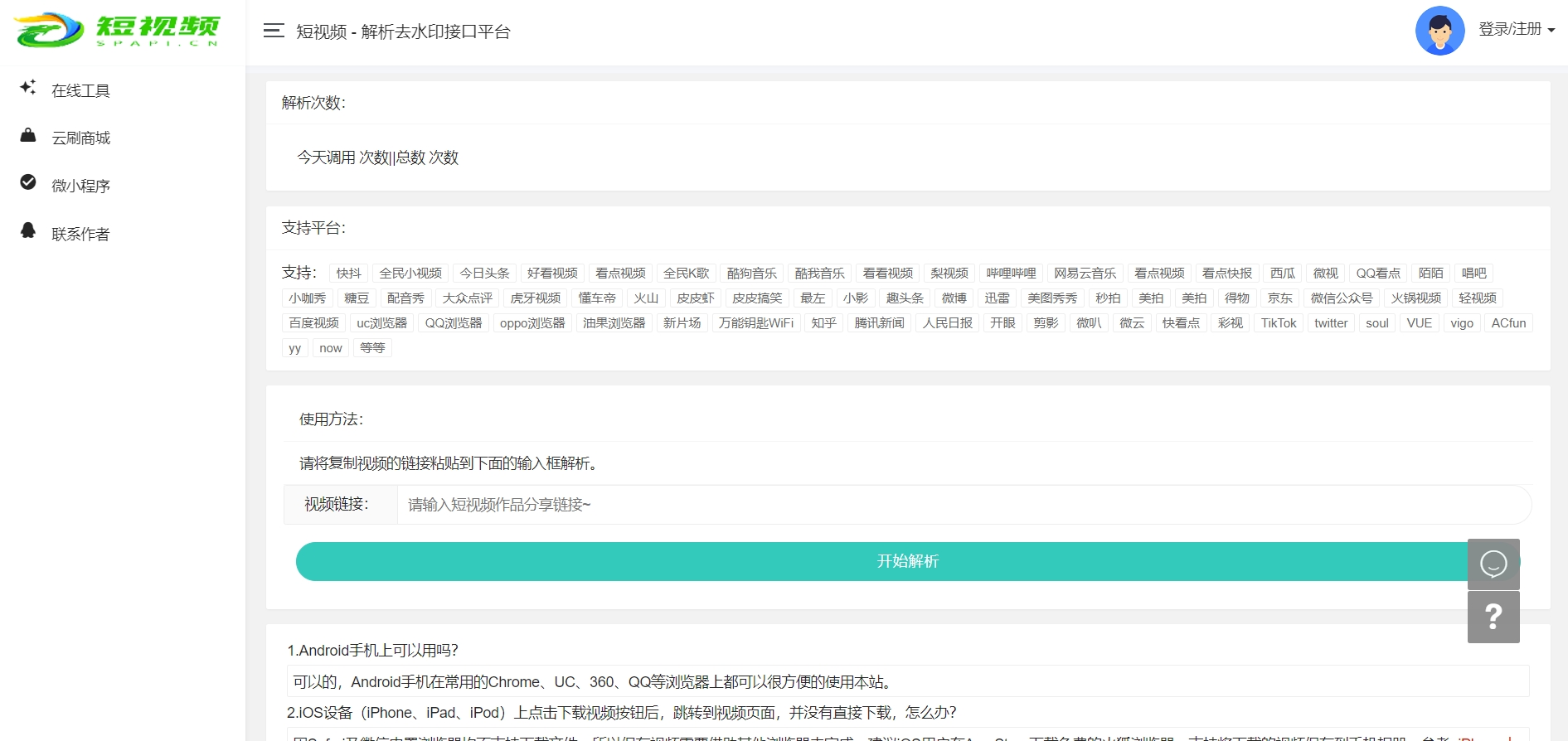Viewport: 1568px width, 741px height.
Task: Click the 全民小视频 platform tag
Action: 410,274
